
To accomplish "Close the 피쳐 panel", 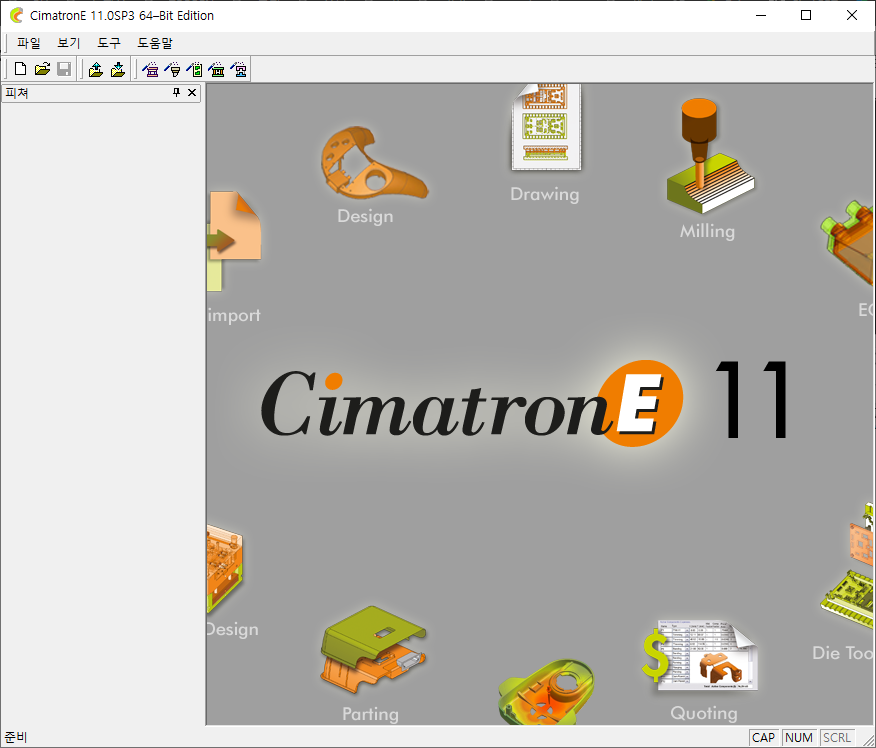I will [x=192, y=92].
